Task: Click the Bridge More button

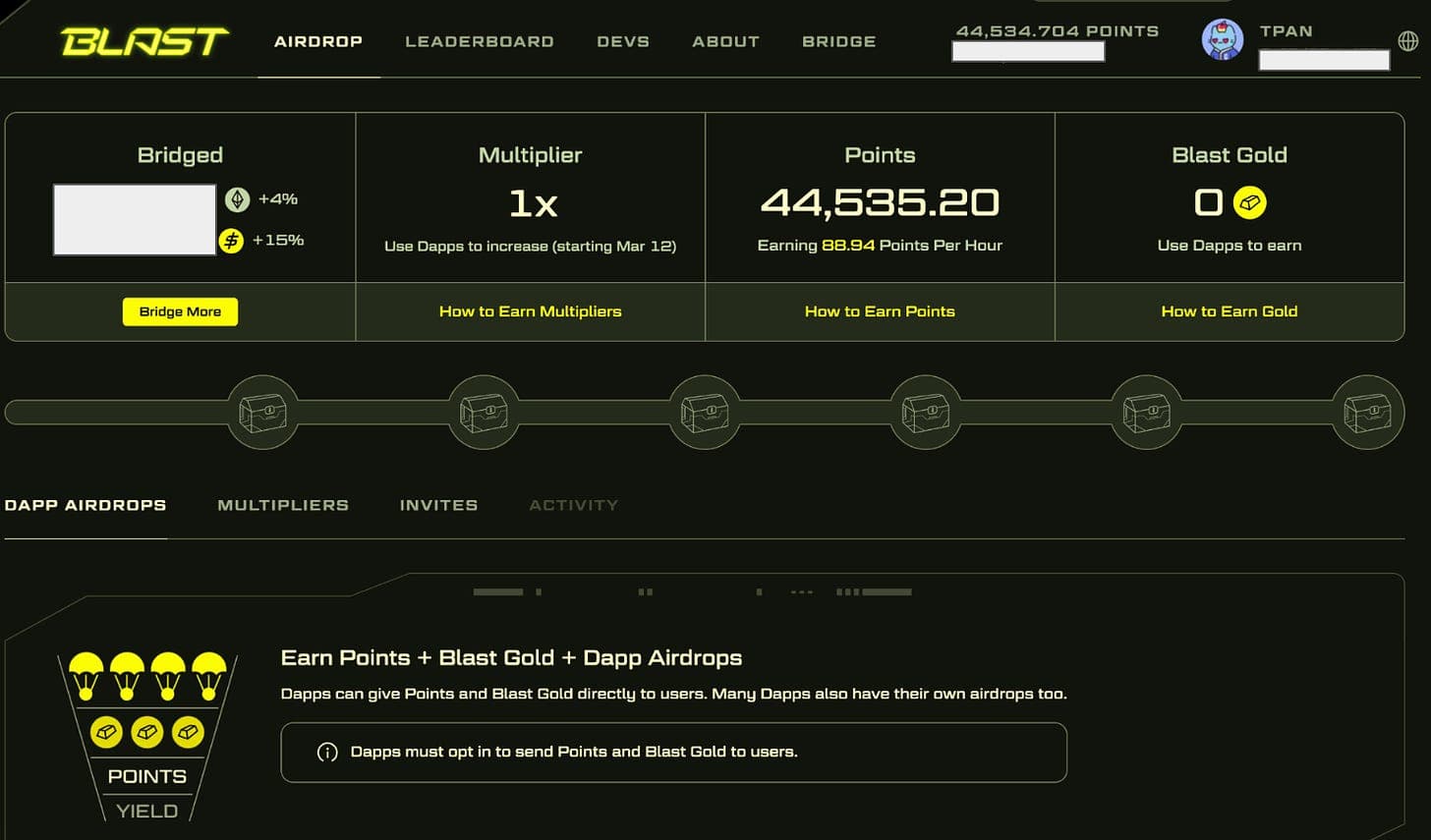Action: click(180, 311)
